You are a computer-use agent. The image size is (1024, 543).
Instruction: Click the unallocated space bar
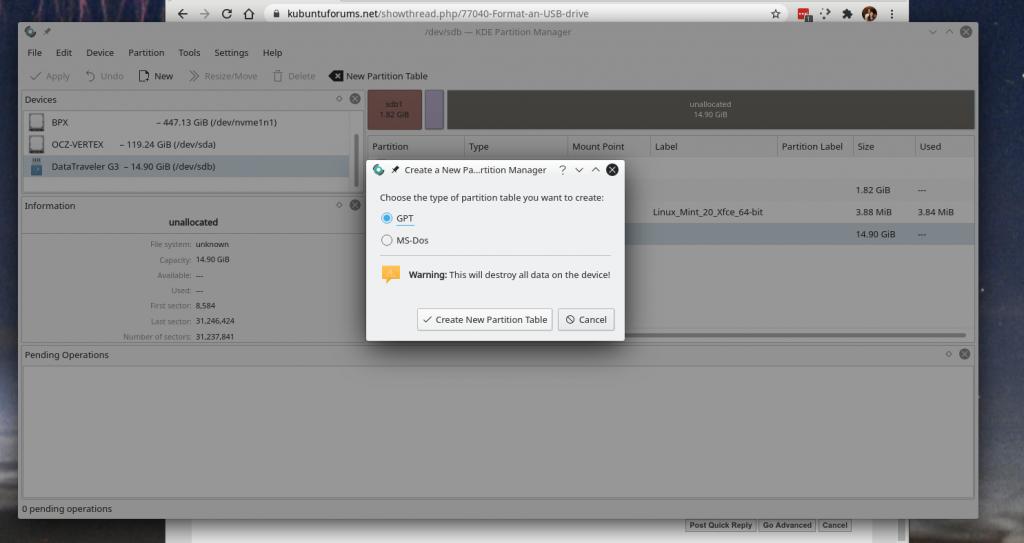tap(710, 109)
